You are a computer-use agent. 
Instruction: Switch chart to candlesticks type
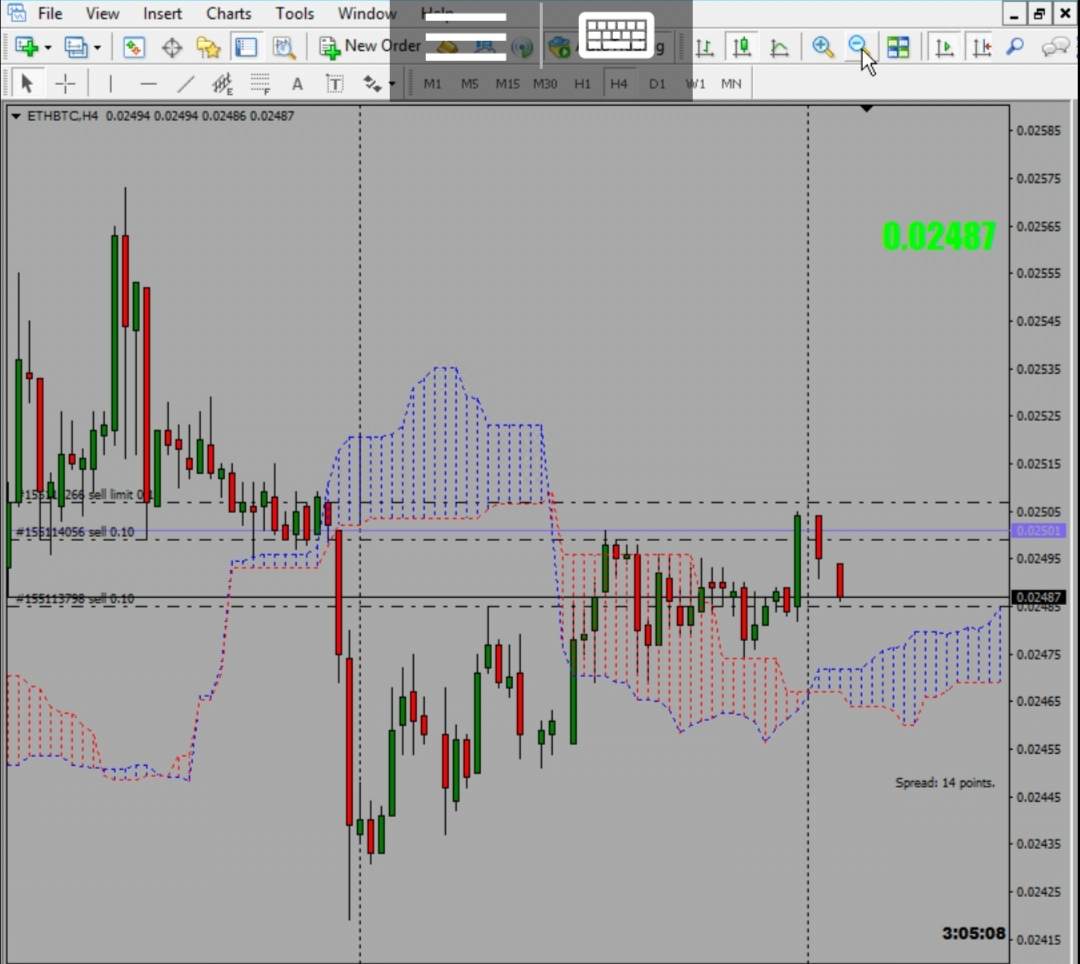(742, 47)
